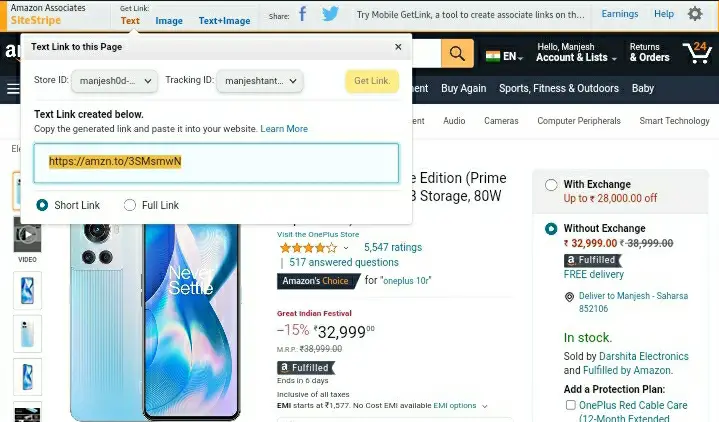Open SiteStripe settings gear
719x422 pixels.
[x=695, y=15]
